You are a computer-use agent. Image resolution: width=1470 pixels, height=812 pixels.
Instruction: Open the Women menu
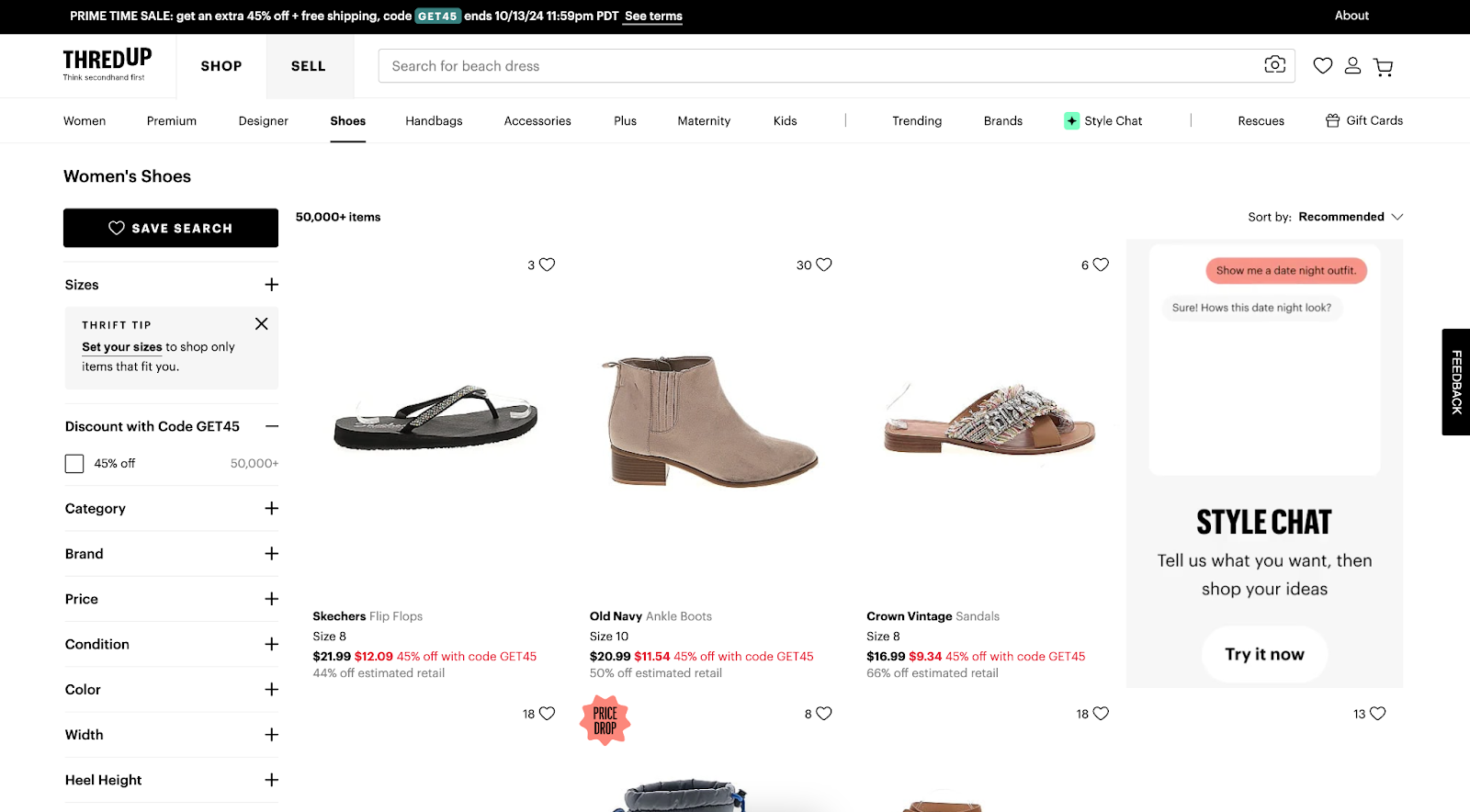click(85, 120)
